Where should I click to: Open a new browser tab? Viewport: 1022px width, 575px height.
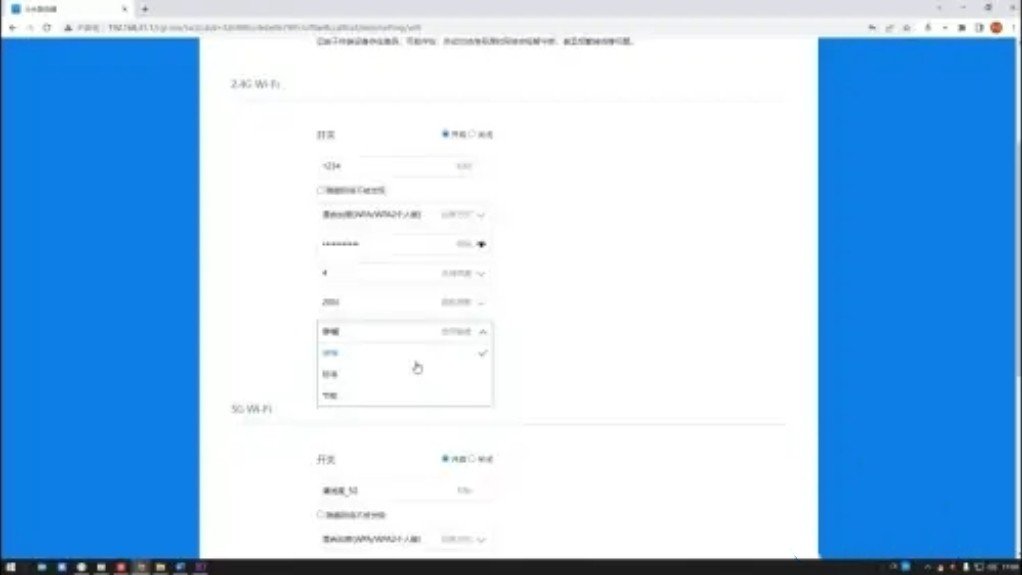145,9
